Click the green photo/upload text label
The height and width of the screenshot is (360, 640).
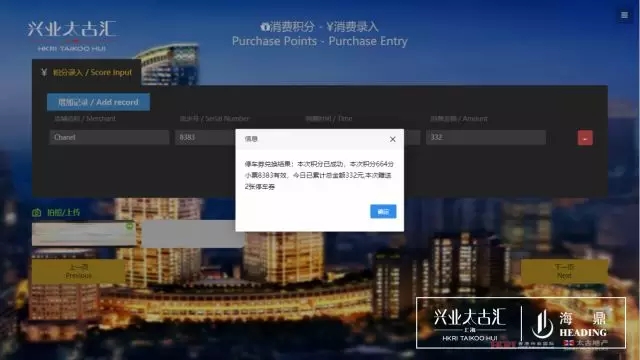coord(63,212)
